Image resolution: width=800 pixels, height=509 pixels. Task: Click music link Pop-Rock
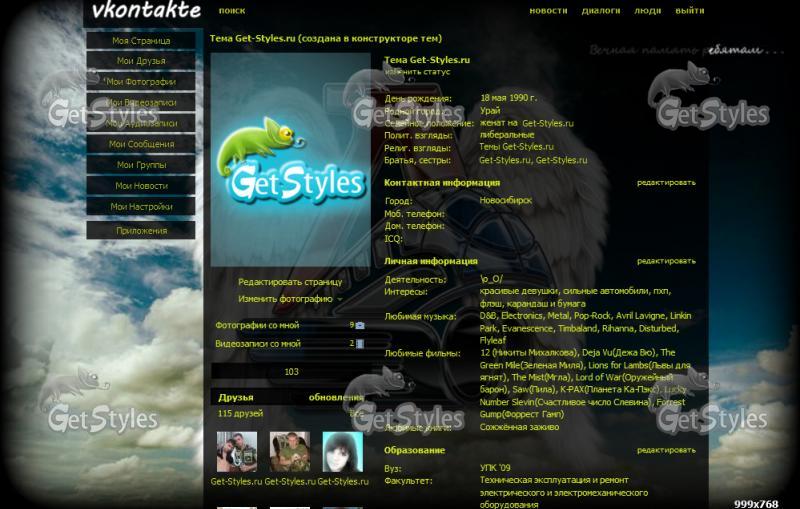click(x=592, y=316)
